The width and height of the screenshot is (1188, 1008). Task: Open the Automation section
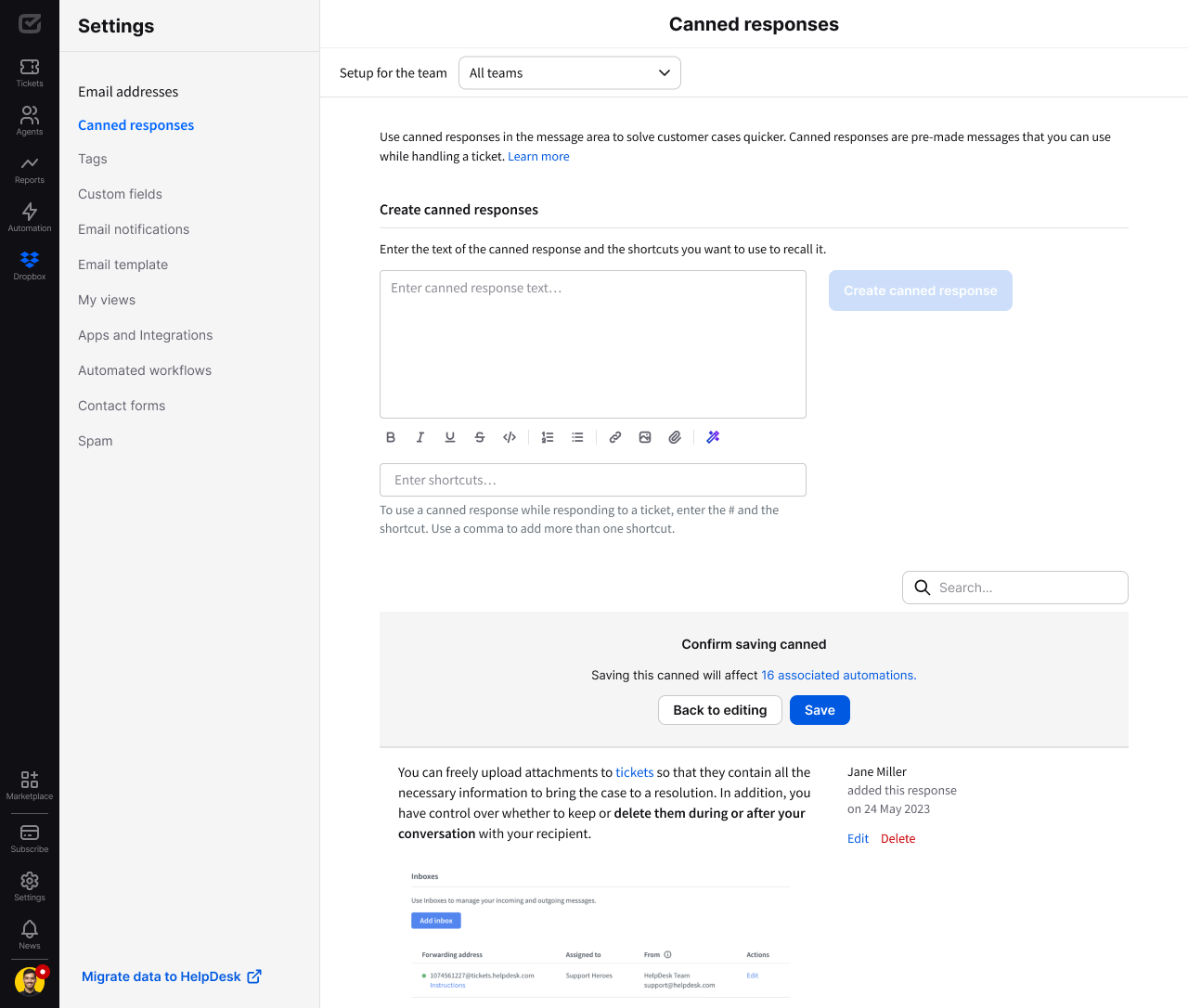click(30, 217)
